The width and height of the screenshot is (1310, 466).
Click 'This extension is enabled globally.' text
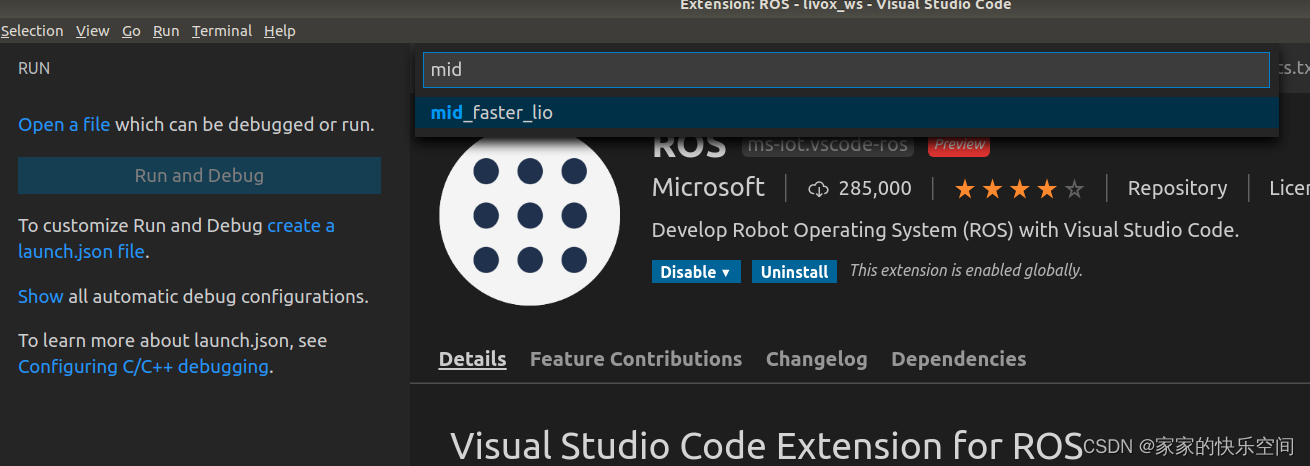point(966,270)
